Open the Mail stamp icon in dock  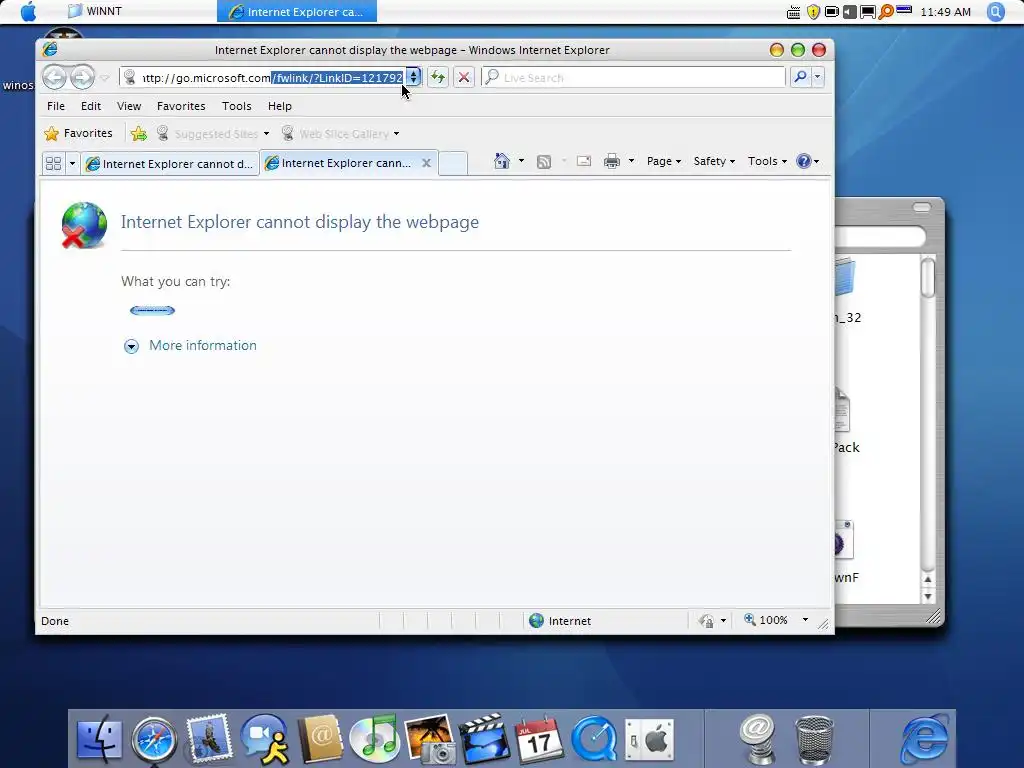[x=209, y=739]
